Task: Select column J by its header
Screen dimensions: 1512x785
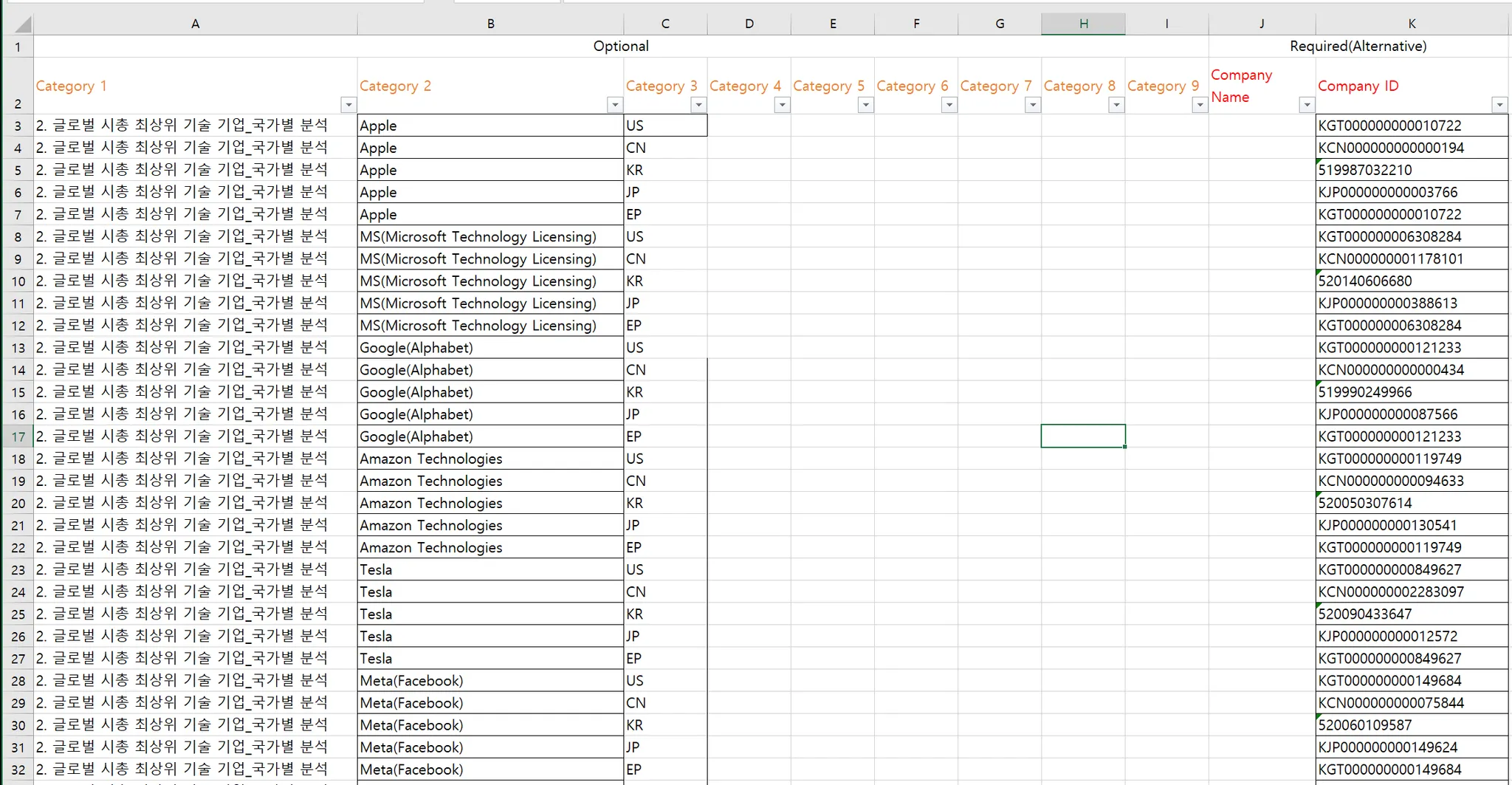Action: pyautogui.click(x=1262, y=24)
